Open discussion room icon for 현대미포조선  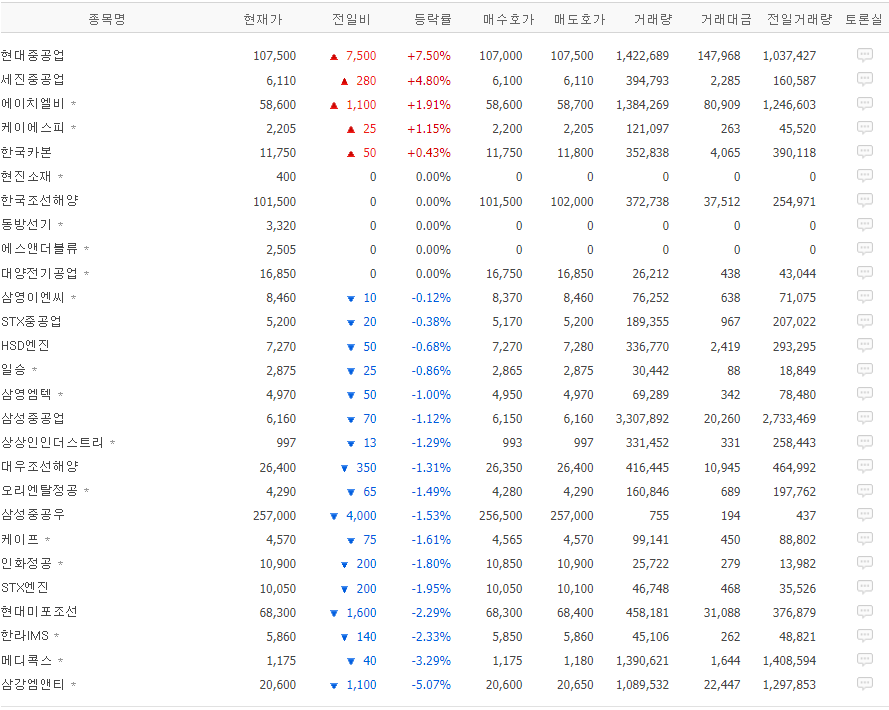pos(865,612)
